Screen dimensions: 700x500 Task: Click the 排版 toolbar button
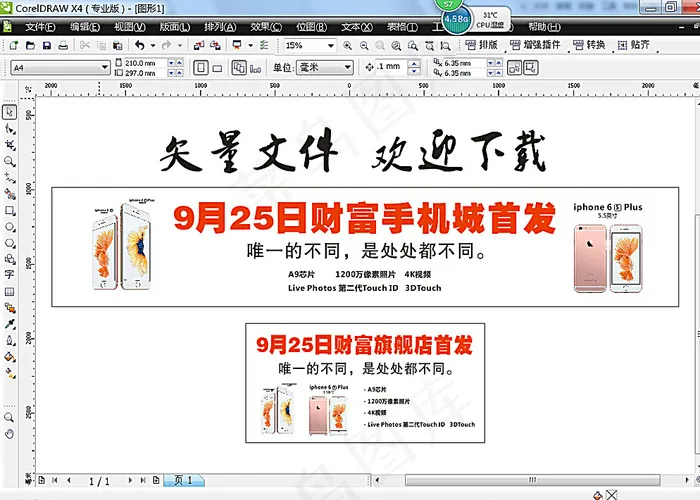(x=481, y=45)
